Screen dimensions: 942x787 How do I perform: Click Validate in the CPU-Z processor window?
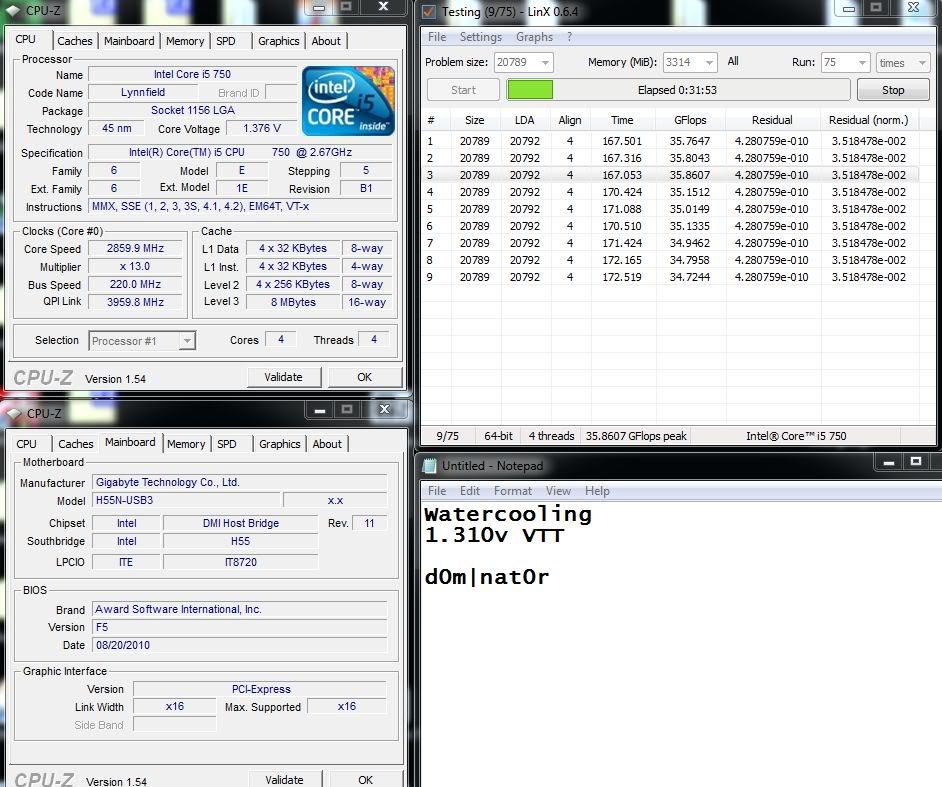coord(284,377)
